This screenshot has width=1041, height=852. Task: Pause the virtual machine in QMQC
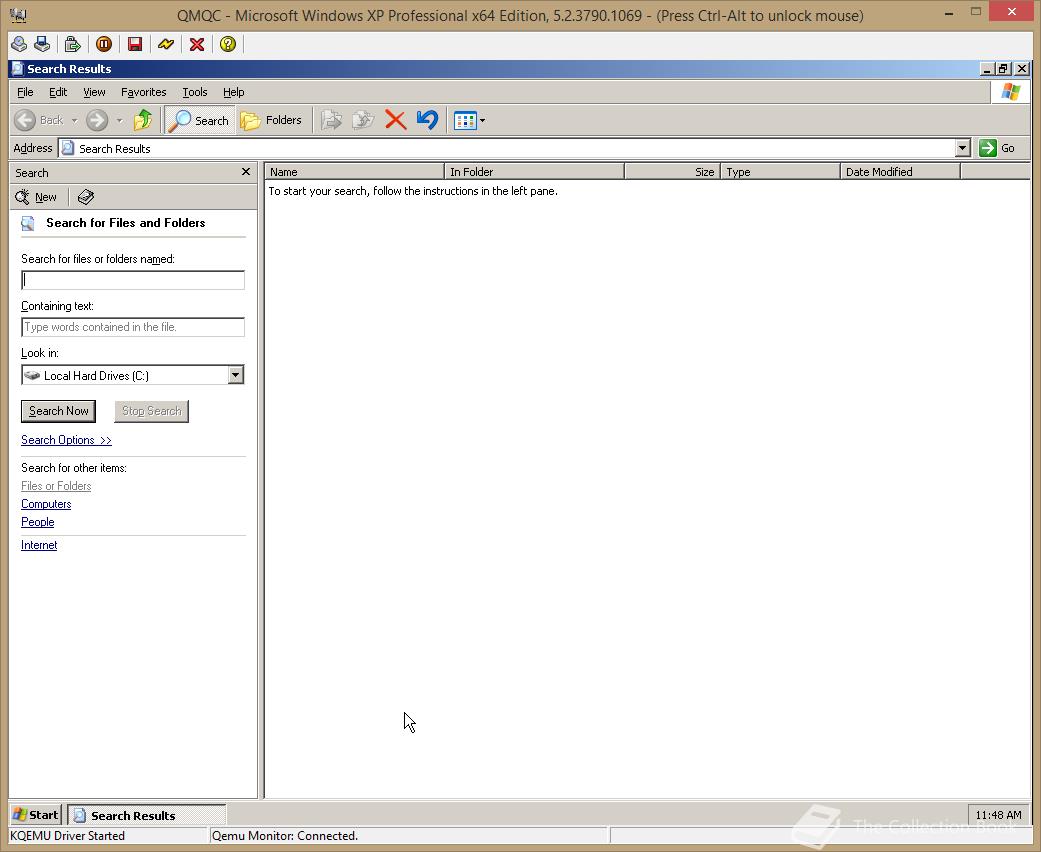104,44
